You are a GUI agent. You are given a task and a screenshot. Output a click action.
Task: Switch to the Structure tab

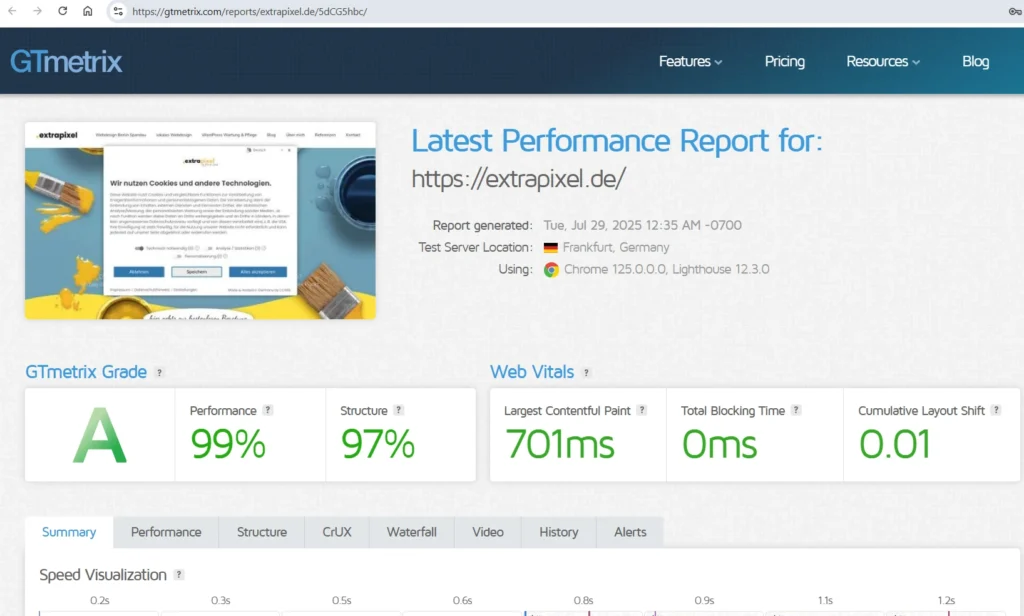pos(262,532)
